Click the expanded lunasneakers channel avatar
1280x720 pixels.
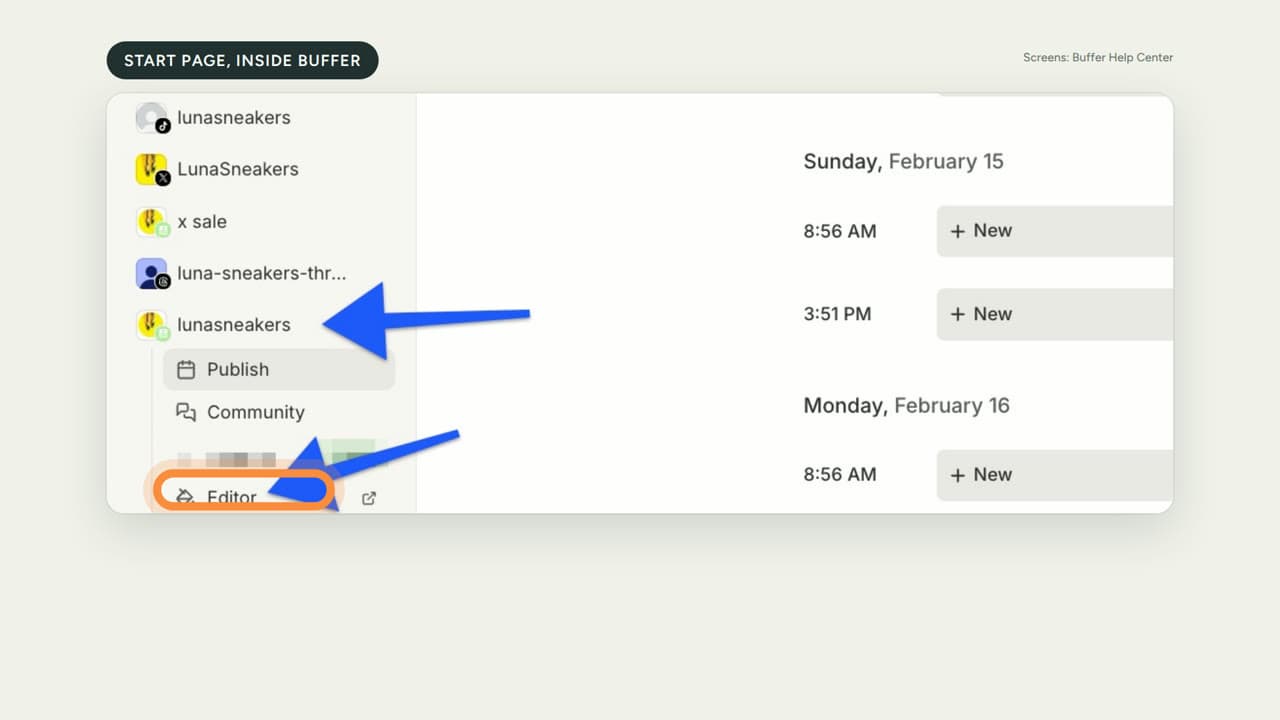coord(152,325)
